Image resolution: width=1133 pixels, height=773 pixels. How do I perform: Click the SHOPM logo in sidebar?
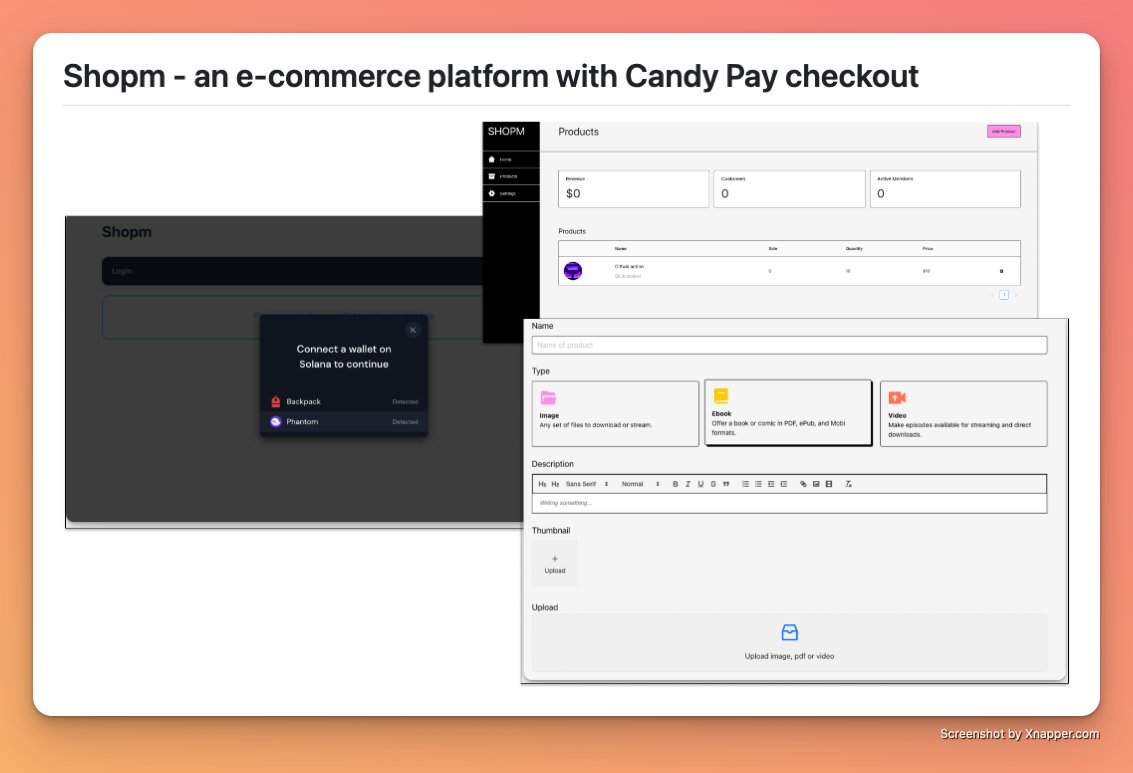(506, 131)
